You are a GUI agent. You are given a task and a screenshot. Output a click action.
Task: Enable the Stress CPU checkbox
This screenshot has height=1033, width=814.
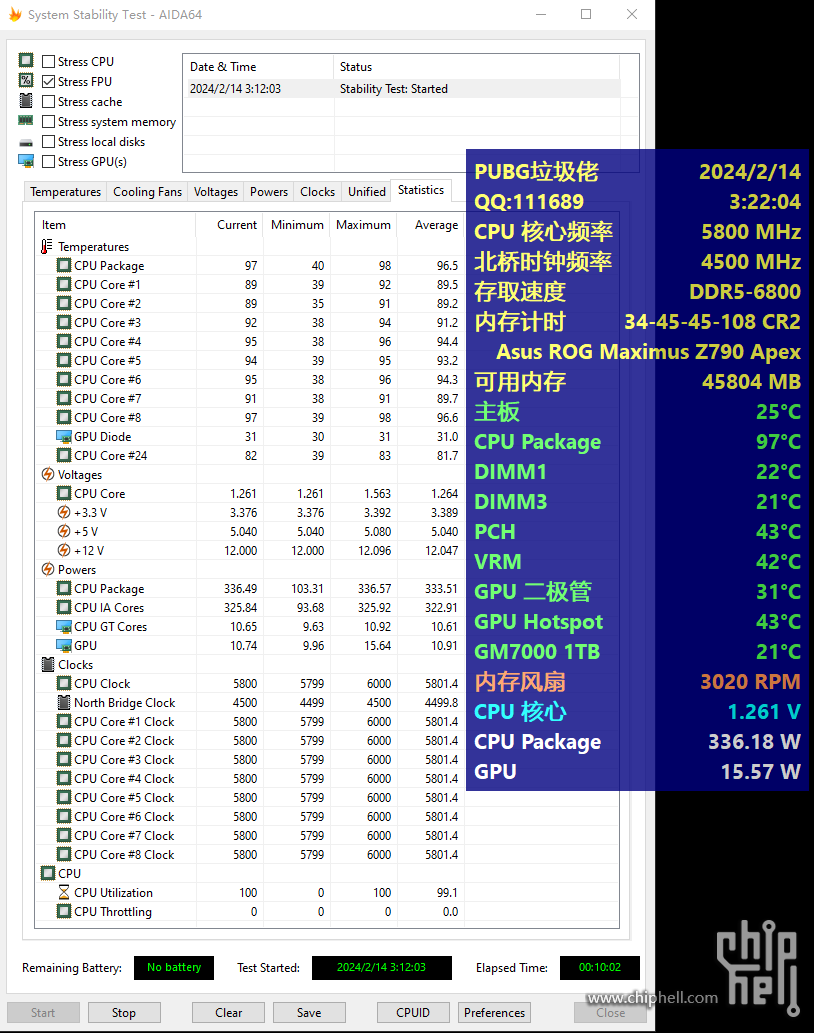[48, 61]
